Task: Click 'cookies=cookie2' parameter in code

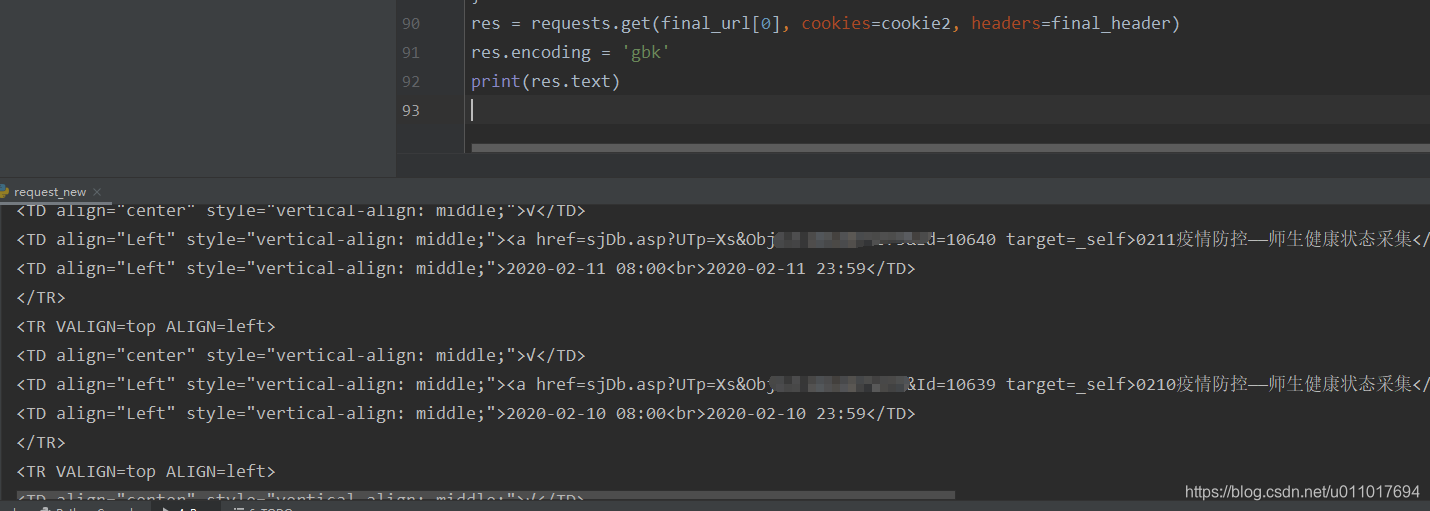Action: pyautogui.click(x=876, y=23)
